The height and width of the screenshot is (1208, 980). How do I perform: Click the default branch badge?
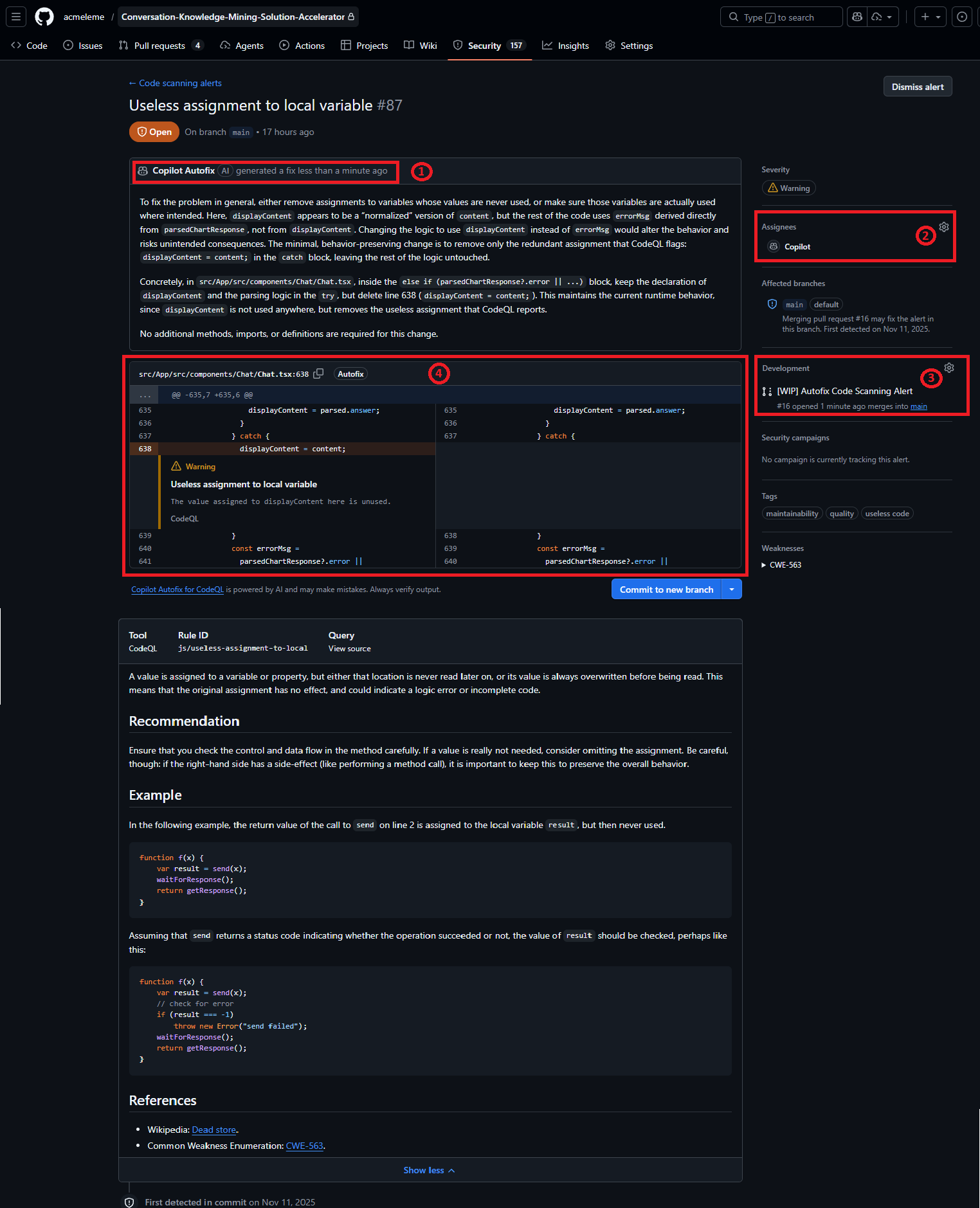826,305
